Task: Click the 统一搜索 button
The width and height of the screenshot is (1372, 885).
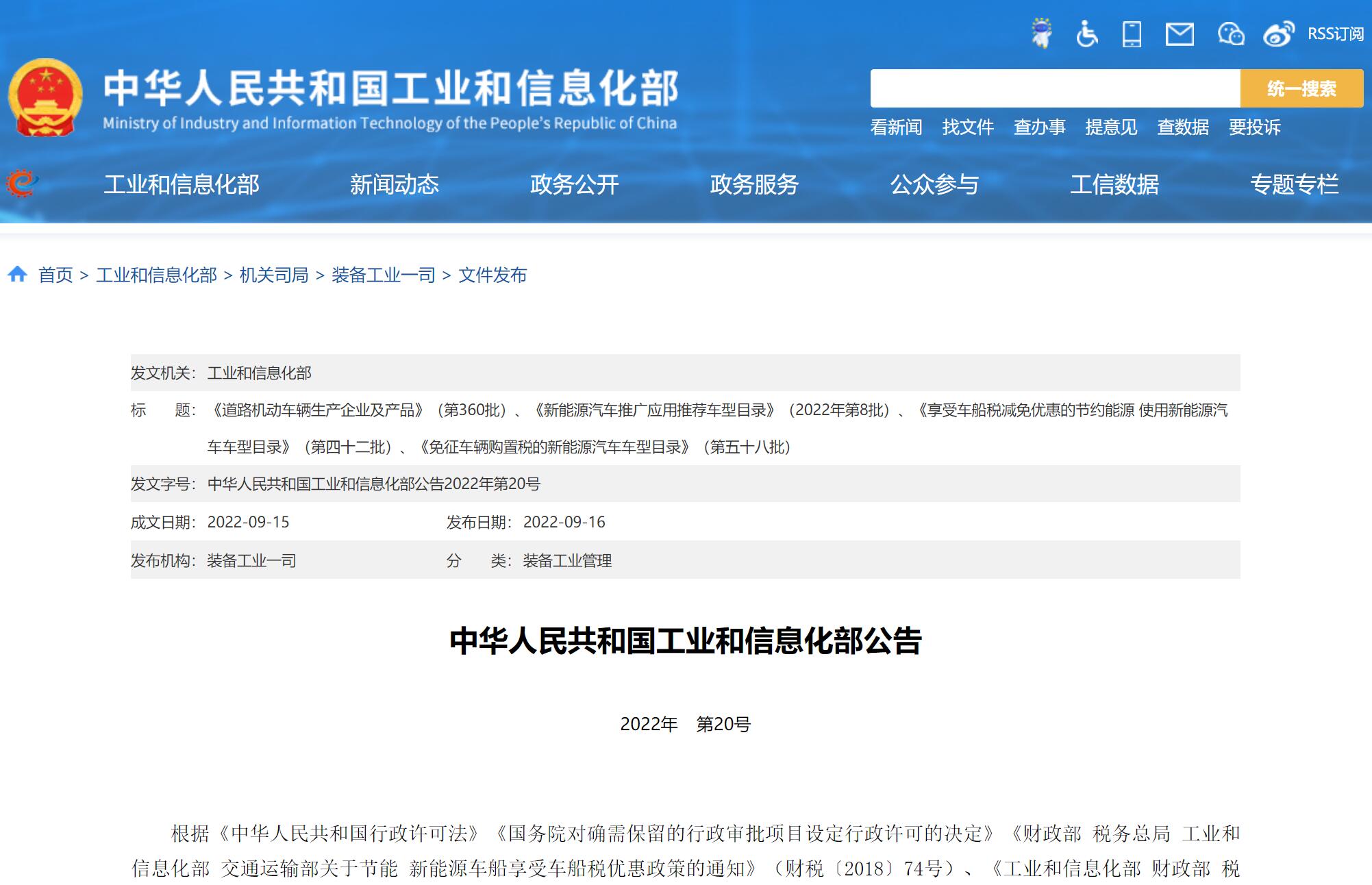Action: (x=1301, y=88)
